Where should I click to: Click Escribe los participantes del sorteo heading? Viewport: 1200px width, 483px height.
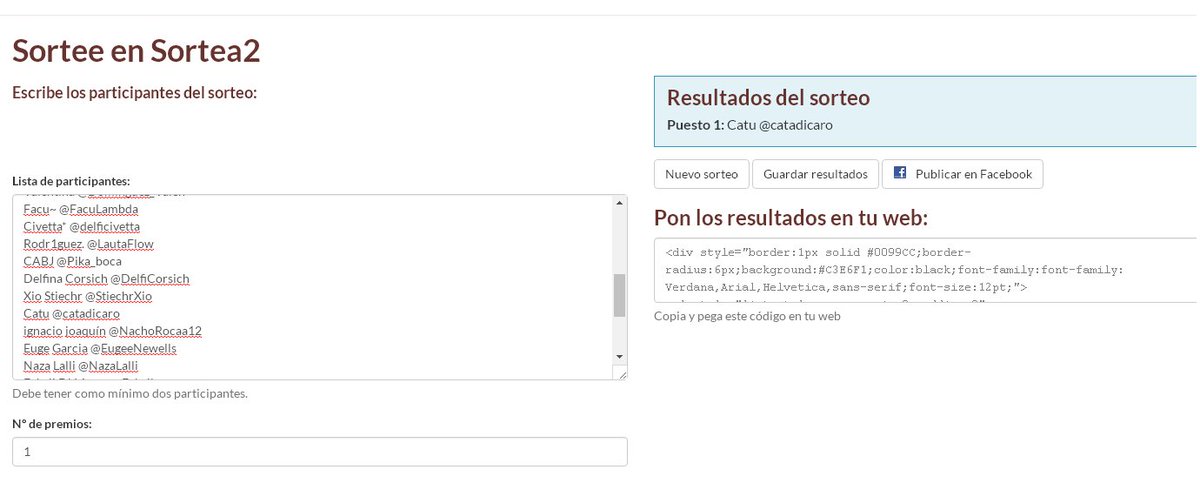click(135, 93)
